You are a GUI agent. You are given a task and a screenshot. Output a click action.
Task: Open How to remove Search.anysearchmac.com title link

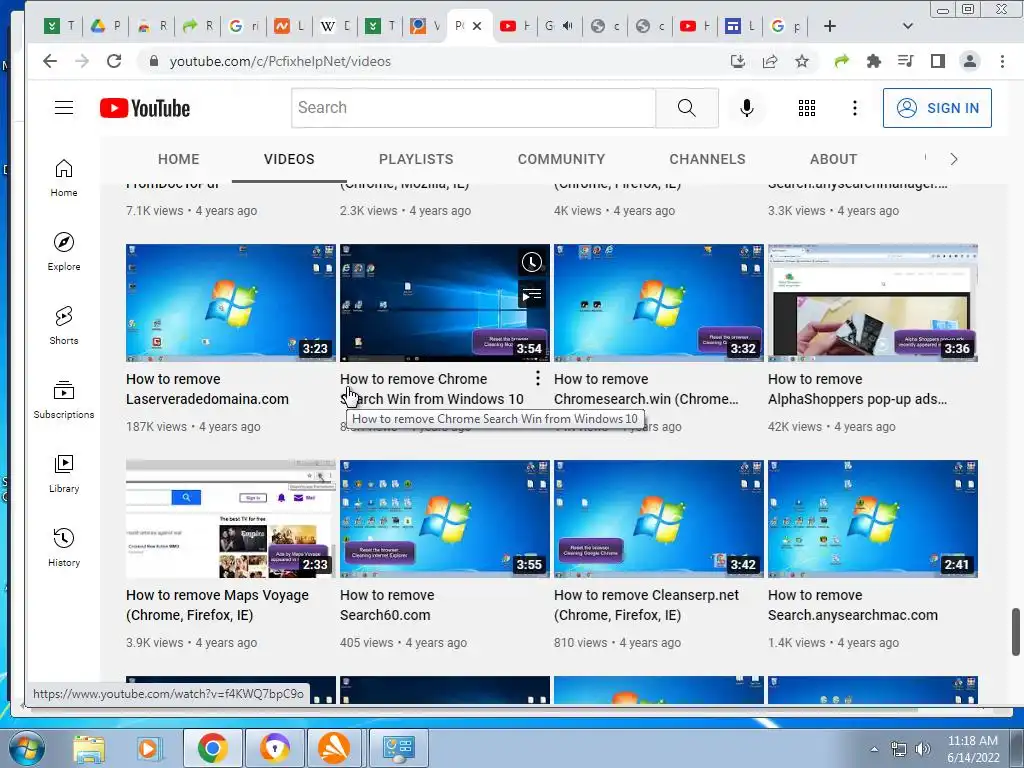[852, 605]
